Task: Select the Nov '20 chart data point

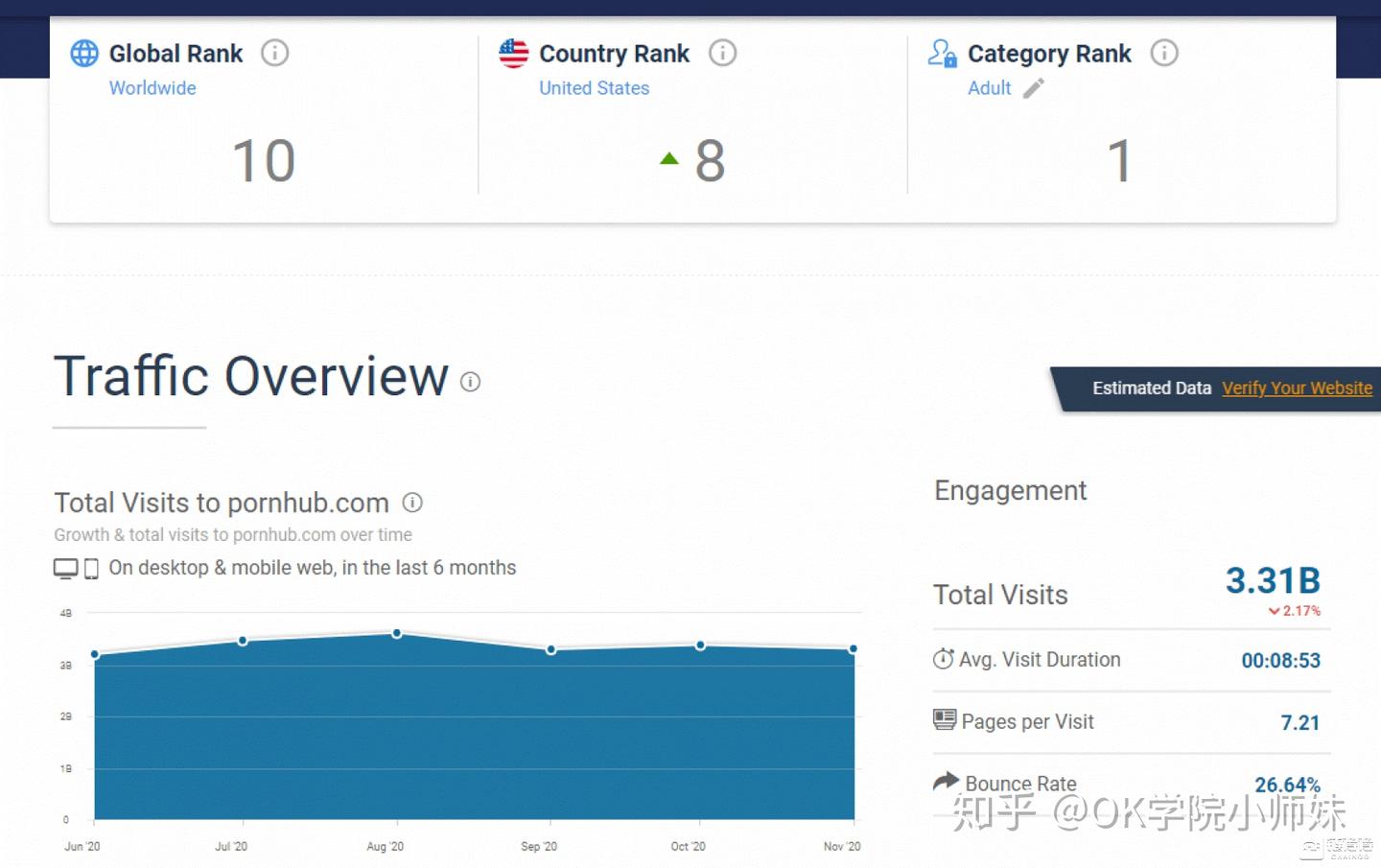Action: pyautogui.click(x=853, y=649)
